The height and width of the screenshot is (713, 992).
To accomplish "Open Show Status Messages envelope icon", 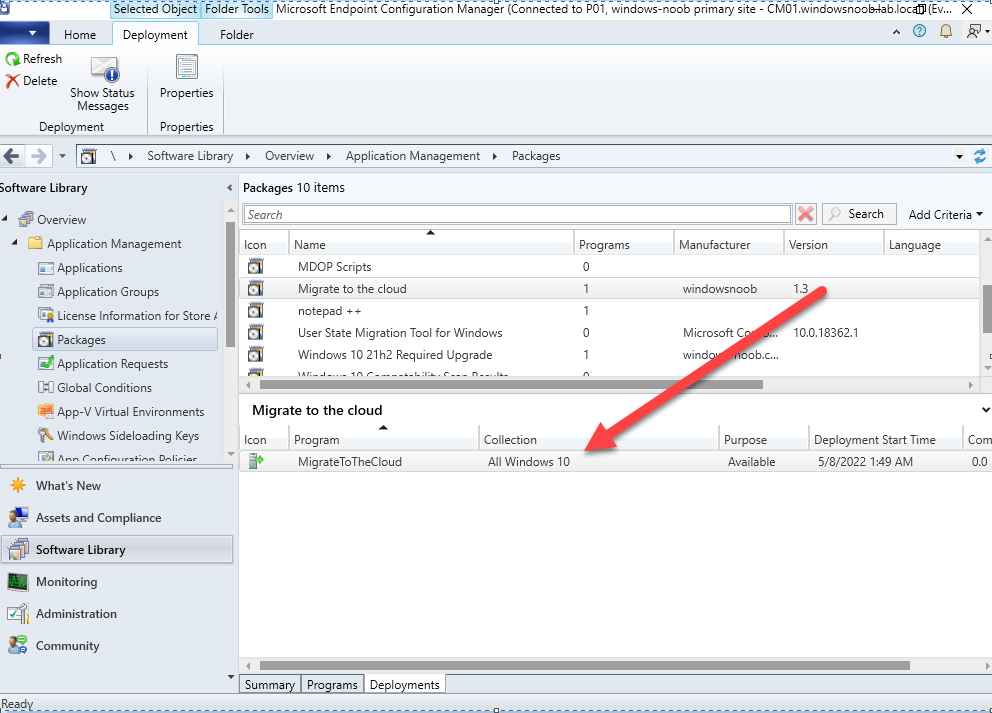I will (x=104, y=69).
